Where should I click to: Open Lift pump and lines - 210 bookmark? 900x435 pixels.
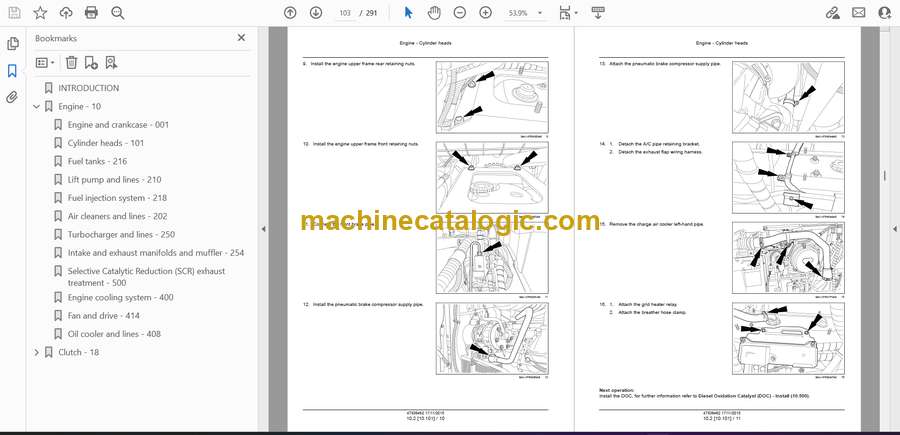pyautogui.click(x=114, y=180)
